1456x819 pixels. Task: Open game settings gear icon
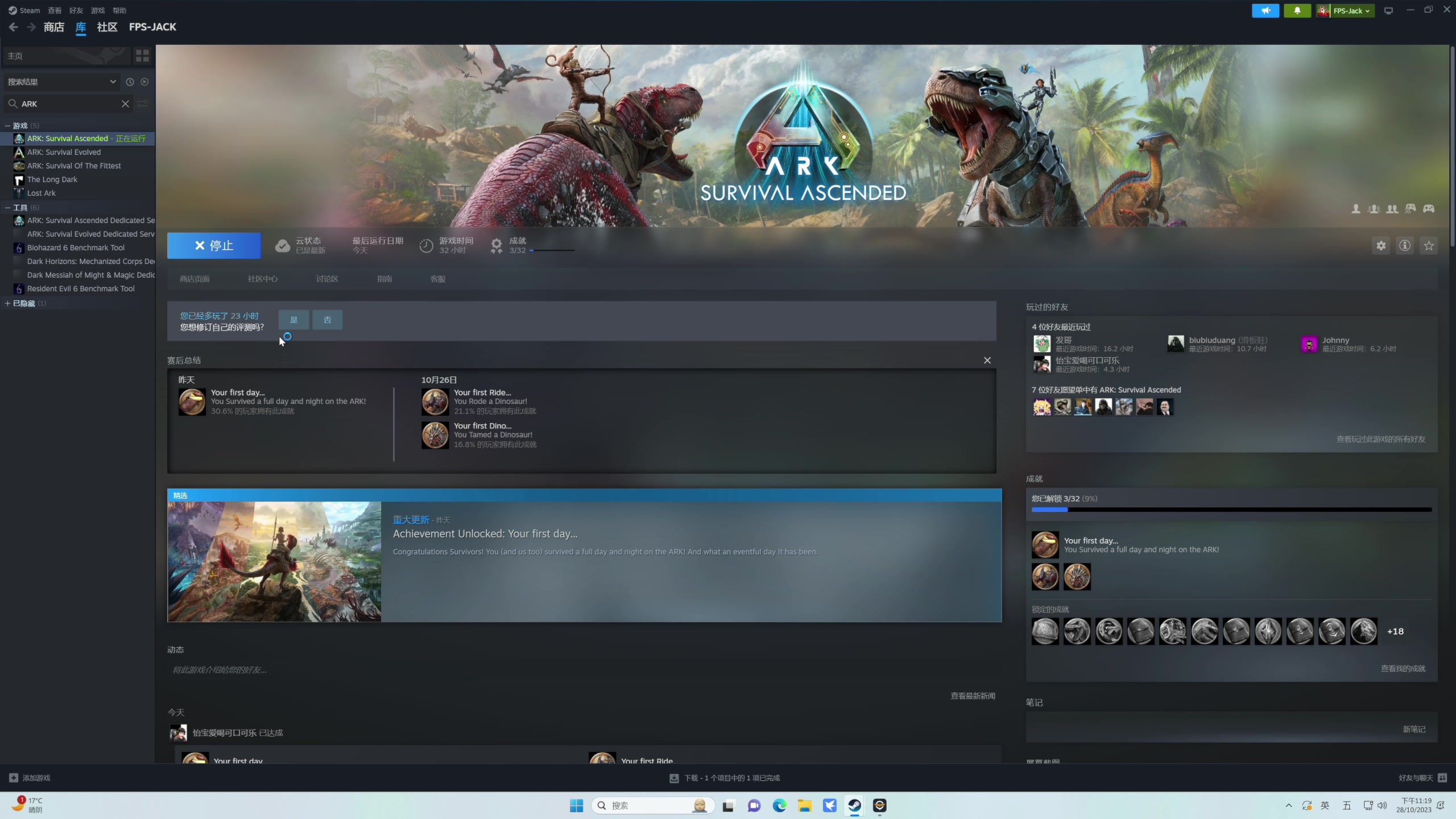coord(1381,246)
